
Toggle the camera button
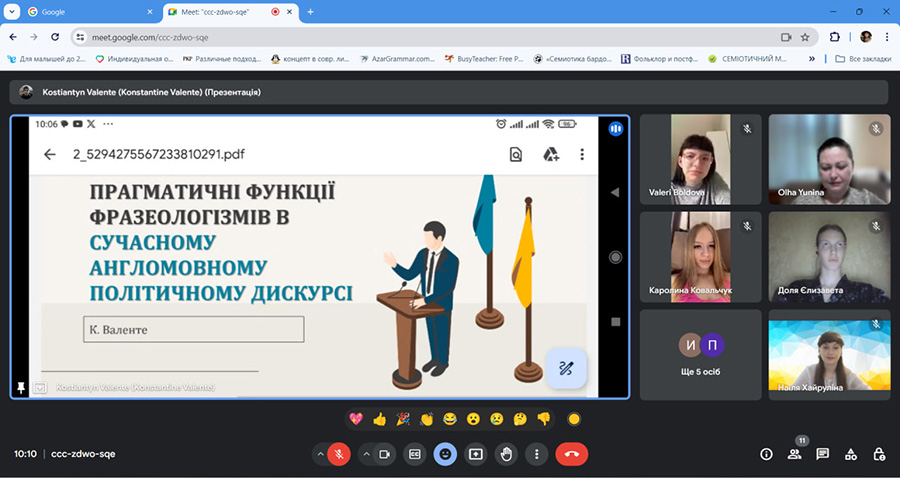tap(385, 454)
